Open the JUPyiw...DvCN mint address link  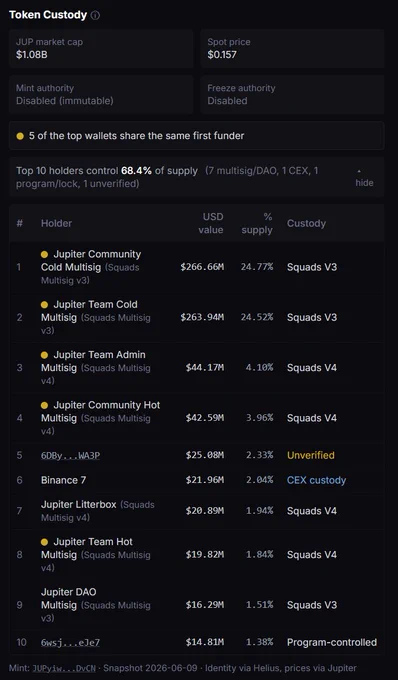click(64, 668)
